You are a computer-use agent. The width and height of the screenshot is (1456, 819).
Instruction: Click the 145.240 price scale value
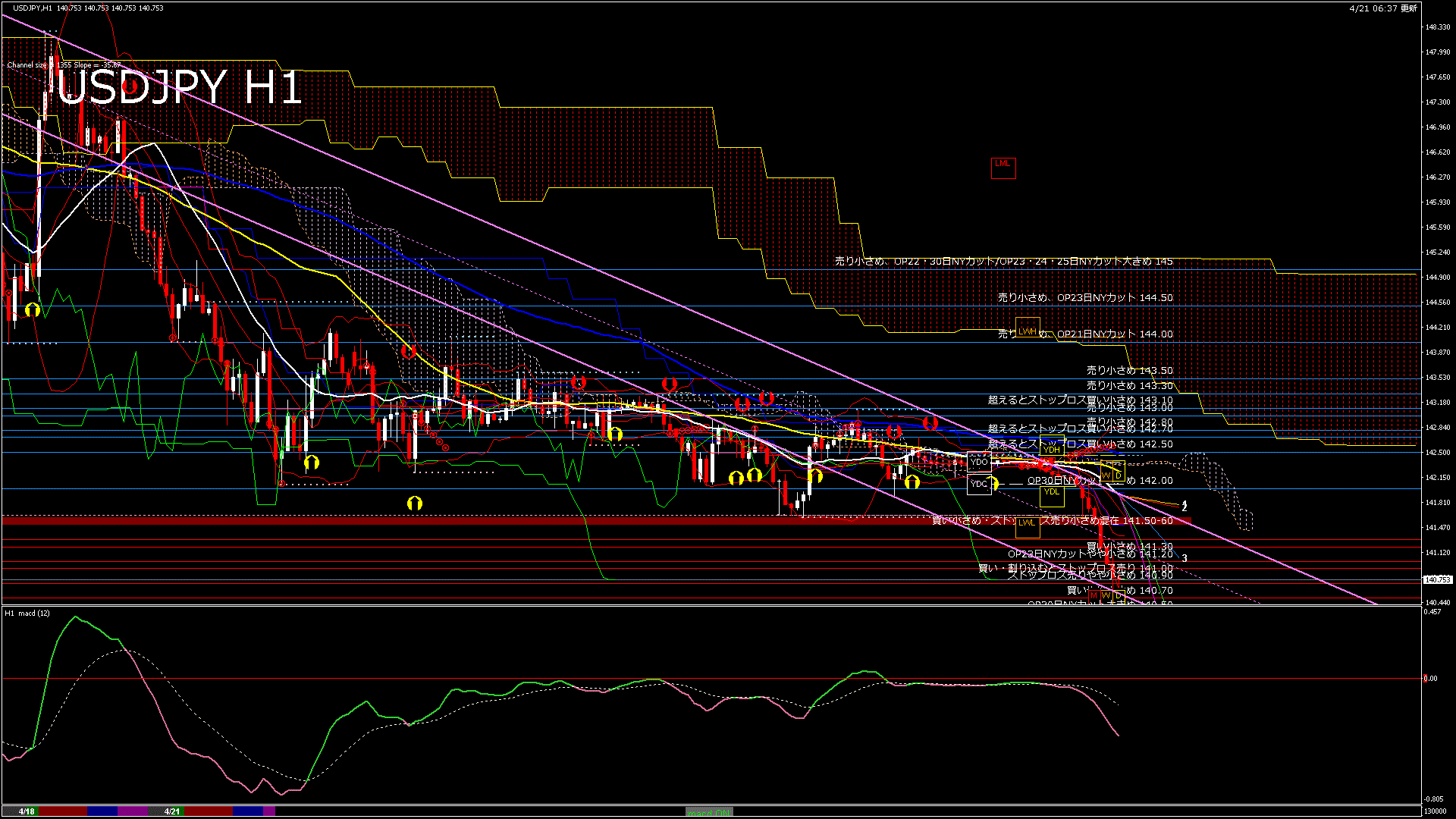click(1438, 253)
